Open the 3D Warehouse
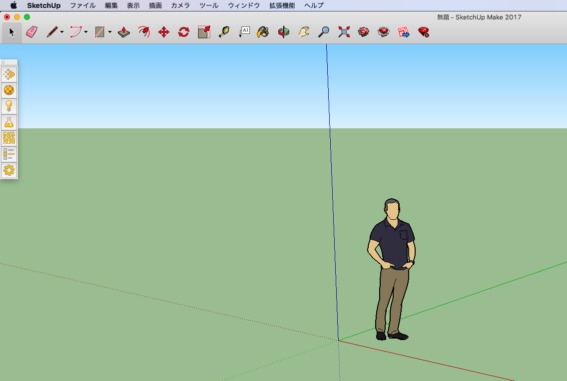 [363, 32]
